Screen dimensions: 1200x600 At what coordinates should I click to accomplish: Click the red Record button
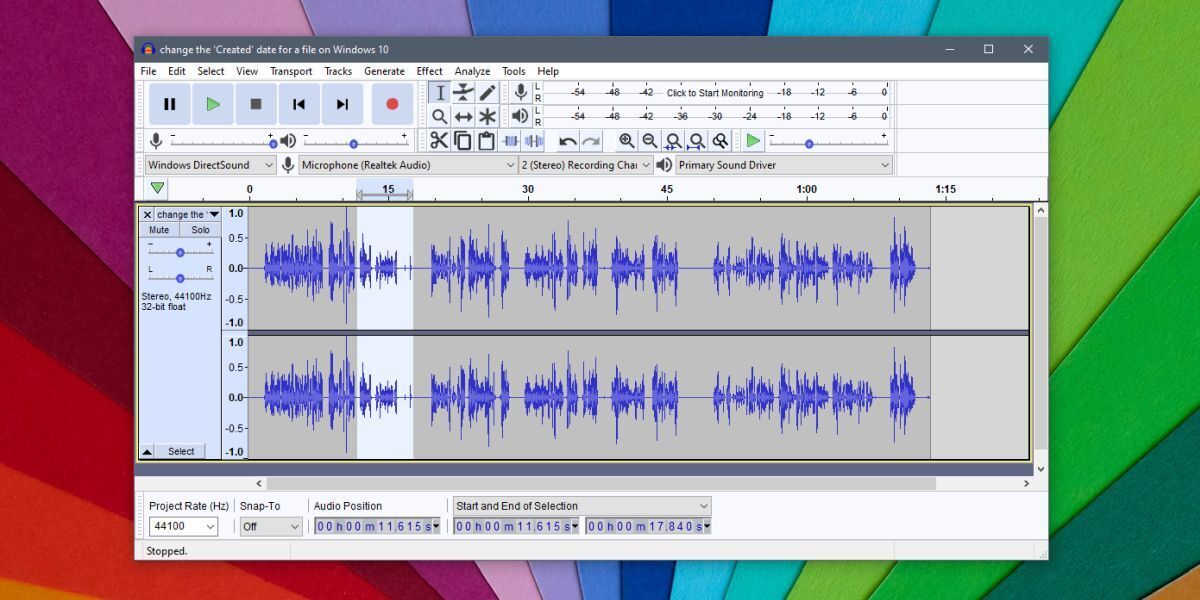[392, 104]
